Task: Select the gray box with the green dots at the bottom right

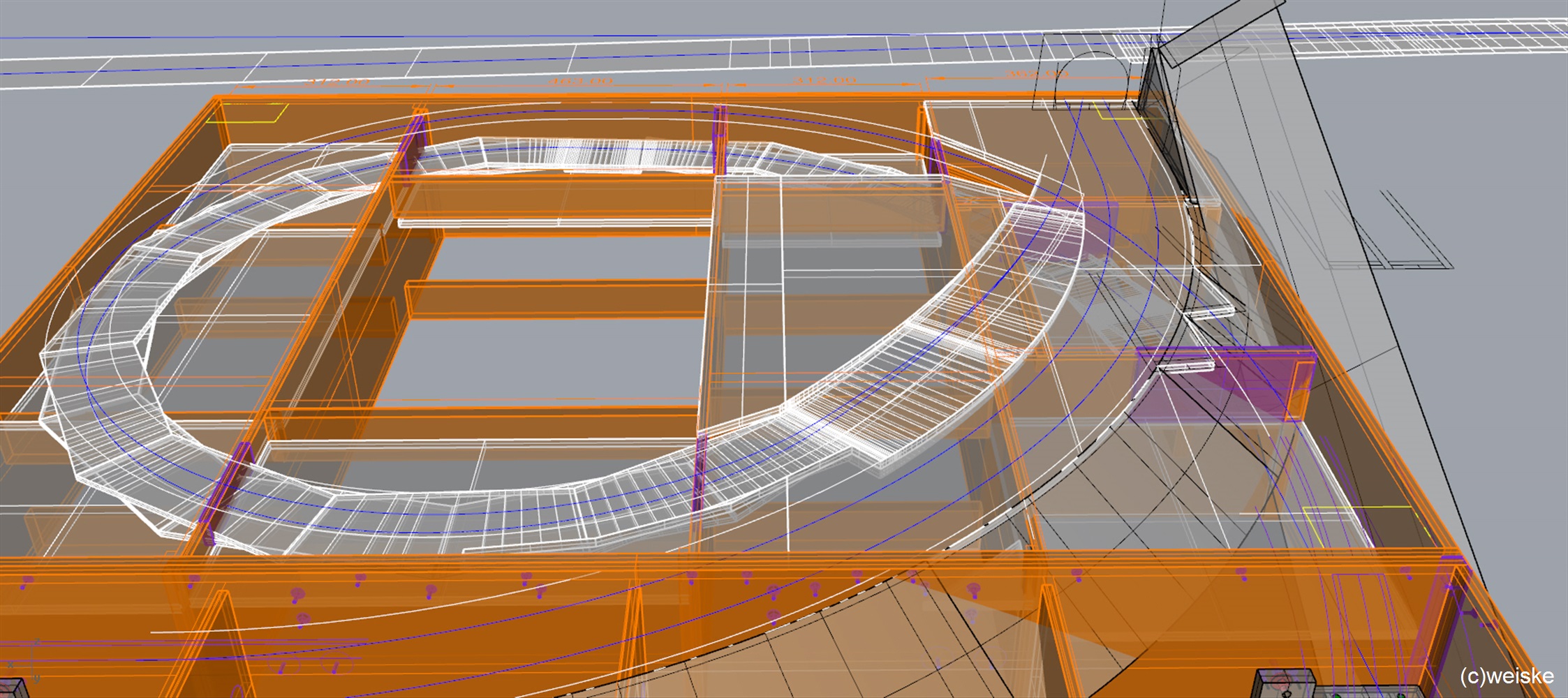Action: click(1285, 685)
